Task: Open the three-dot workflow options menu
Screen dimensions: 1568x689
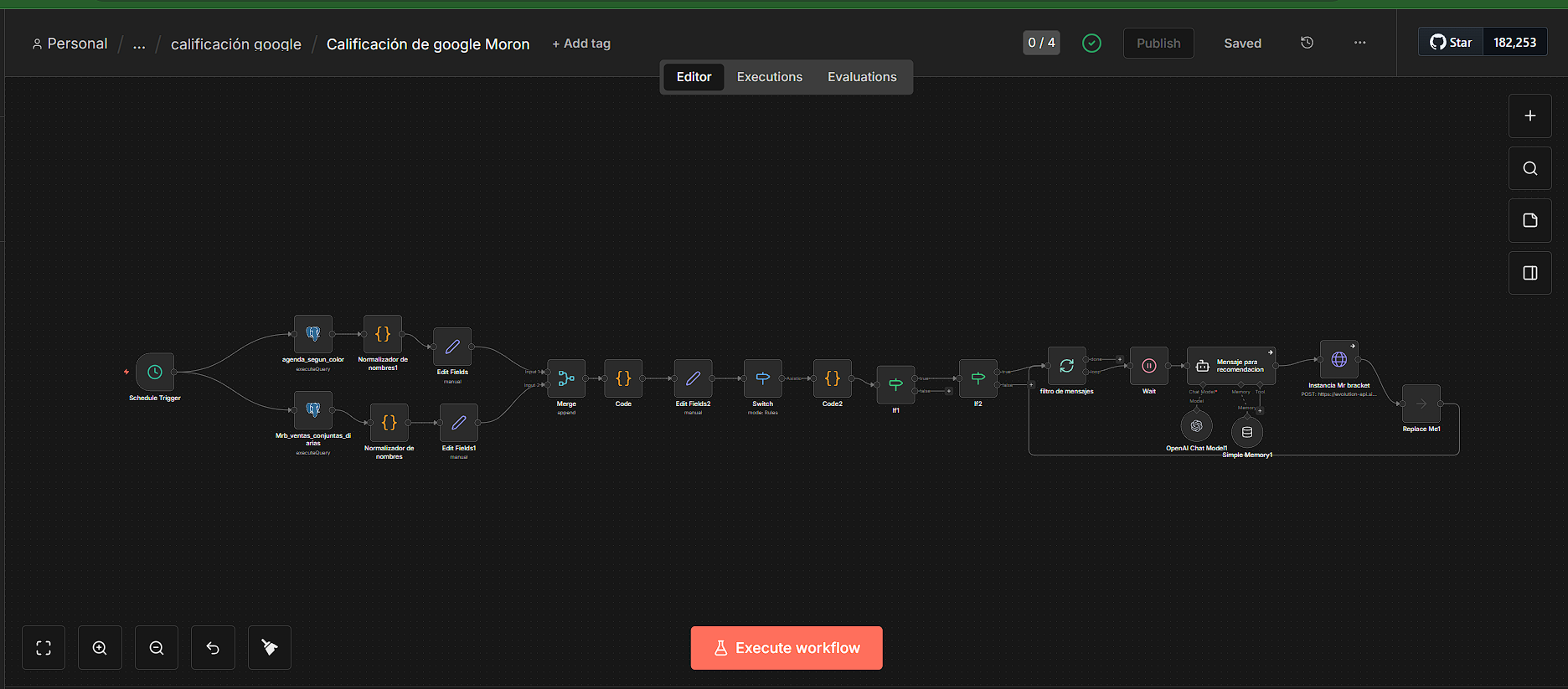Action: (1359, 43)
